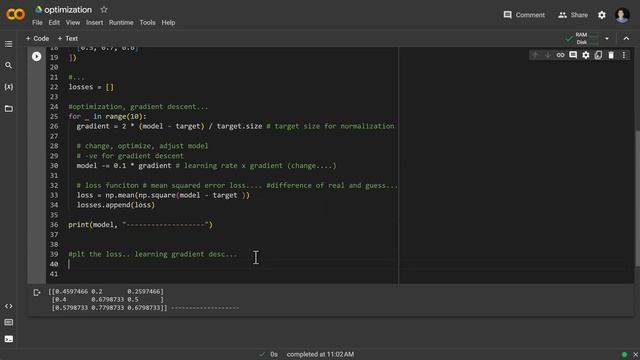Image resolution: width=640 pixels, height=360 pixels.
Task: Delete the cell with trash icon
Action: pos(611,55)
